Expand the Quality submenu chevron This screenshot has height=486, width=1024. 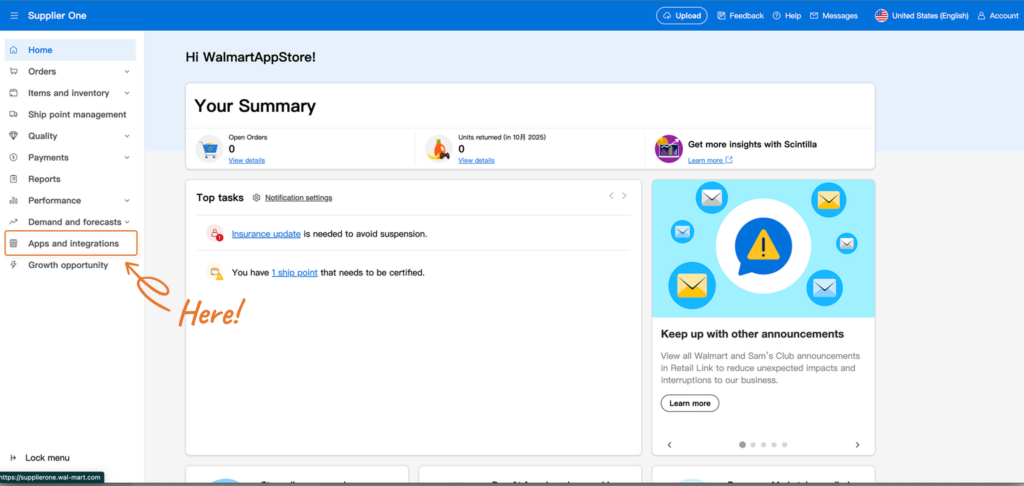[127, 137]
